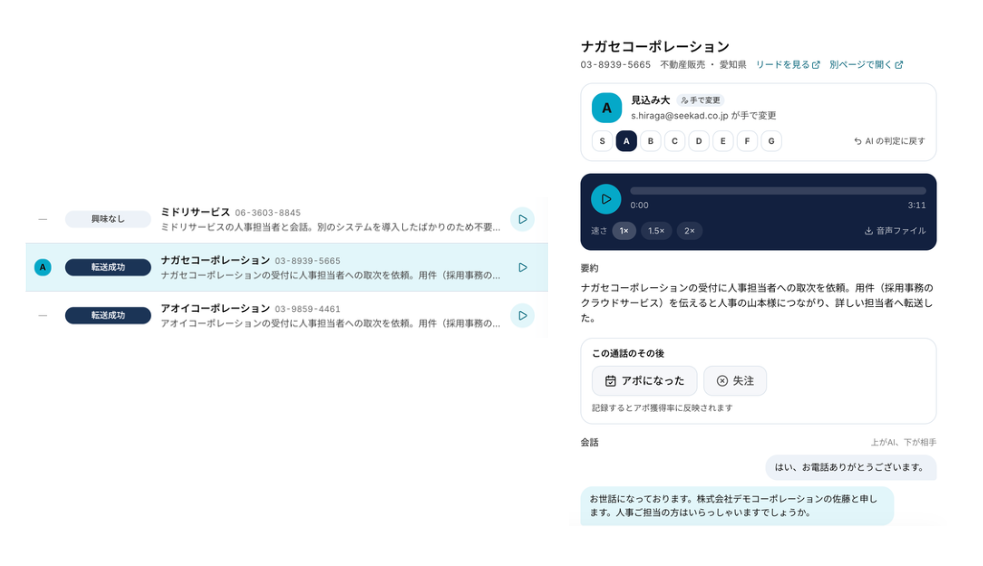Select the ミドリサービス company name
The image size is (983, 566).
point(195,212)
